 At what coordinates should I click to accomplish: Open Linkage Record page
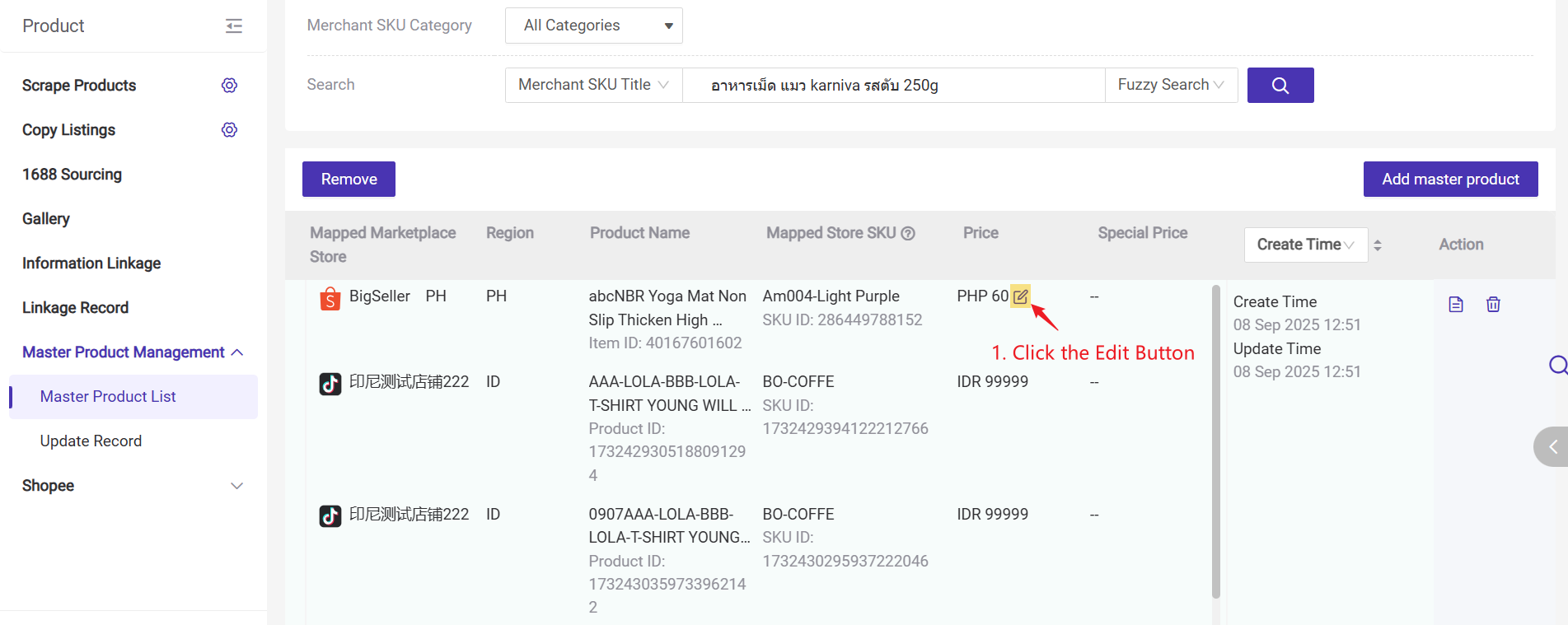[x=75, y=308]
